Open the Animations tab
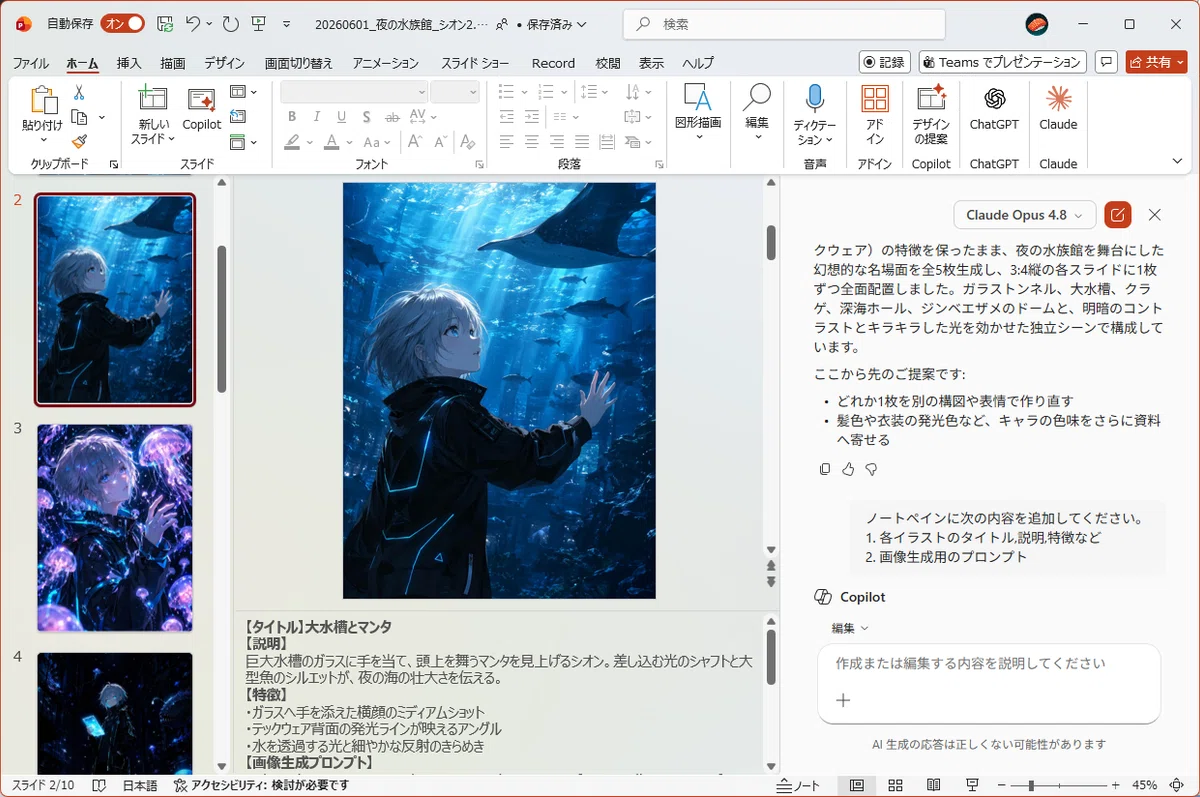The image size is (1200, 797). (385, 63)
